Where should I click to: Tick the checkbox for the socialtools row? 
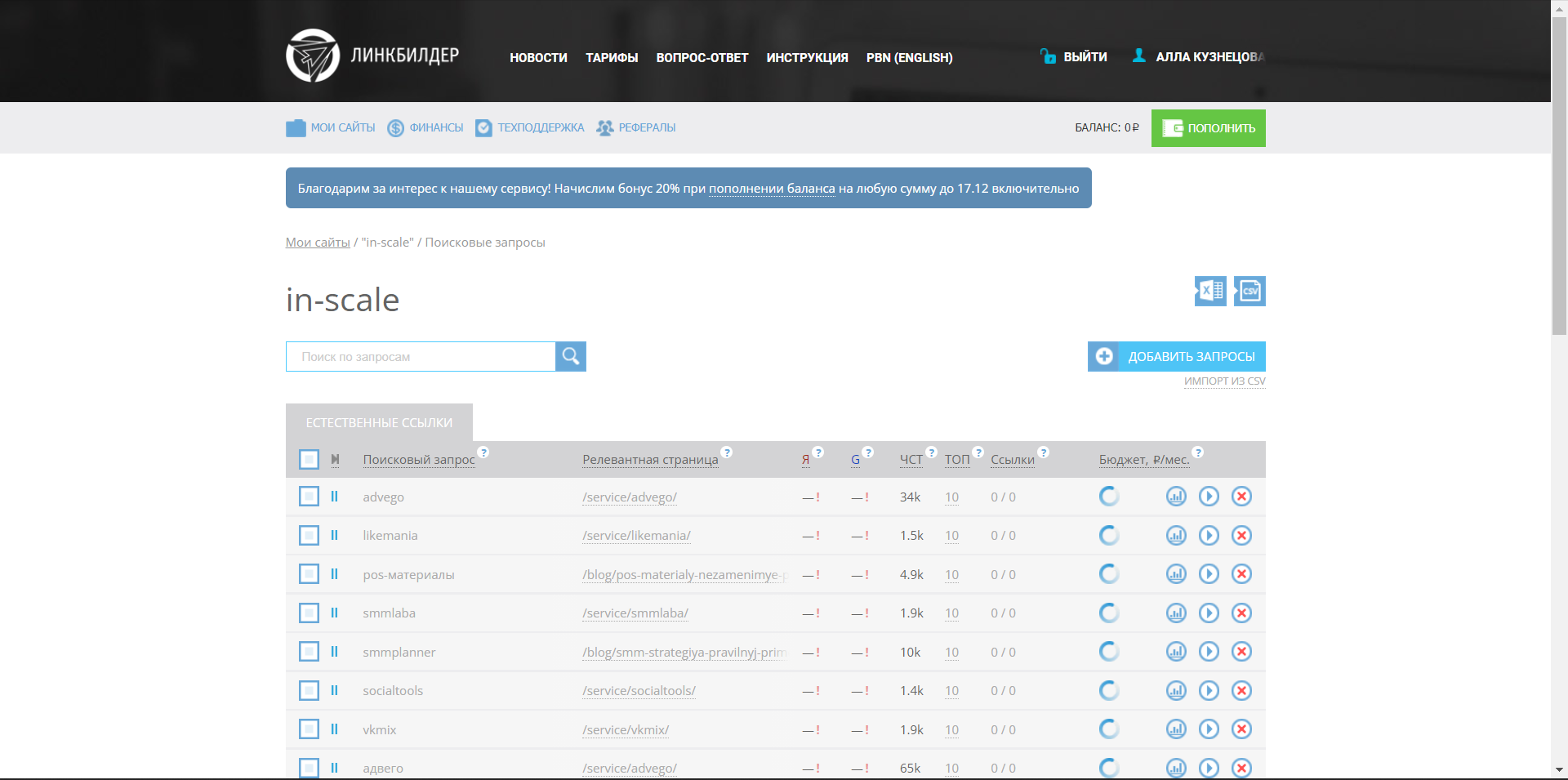pyautogui.click(x=309, y=690)
